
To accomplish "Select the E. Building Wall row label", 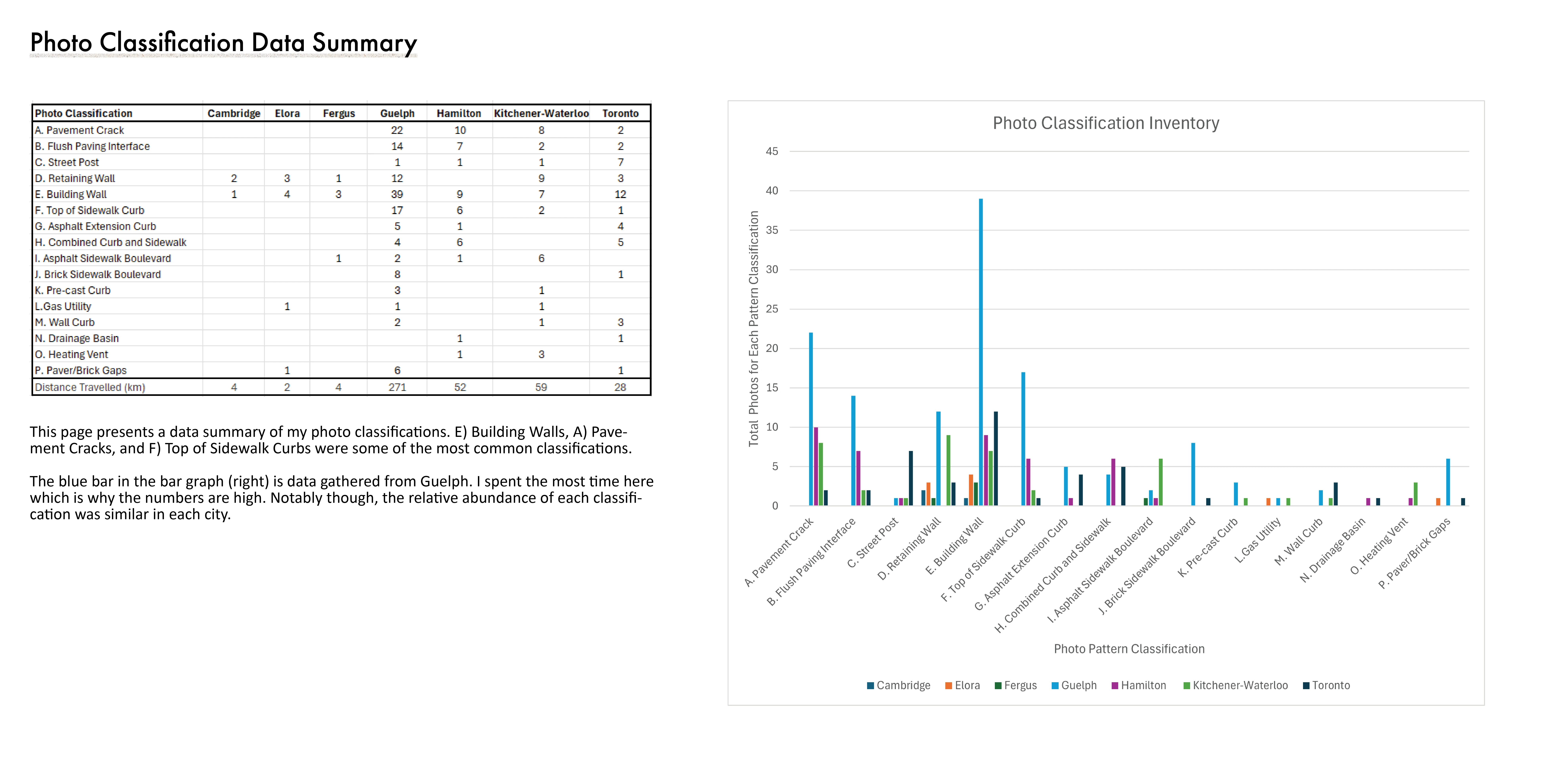I will point(71,194).
